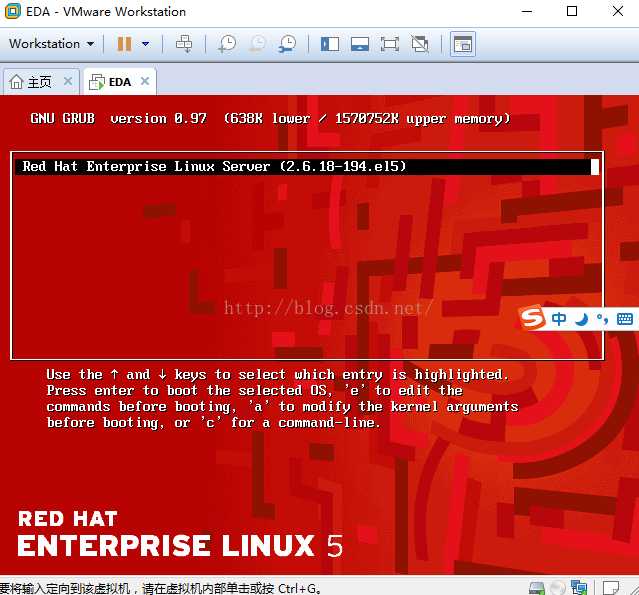Image resolution: width=639 pixels, height=595 pixels.
Task: Click the VMware Workstation title icon
Action: coord(13,11)
